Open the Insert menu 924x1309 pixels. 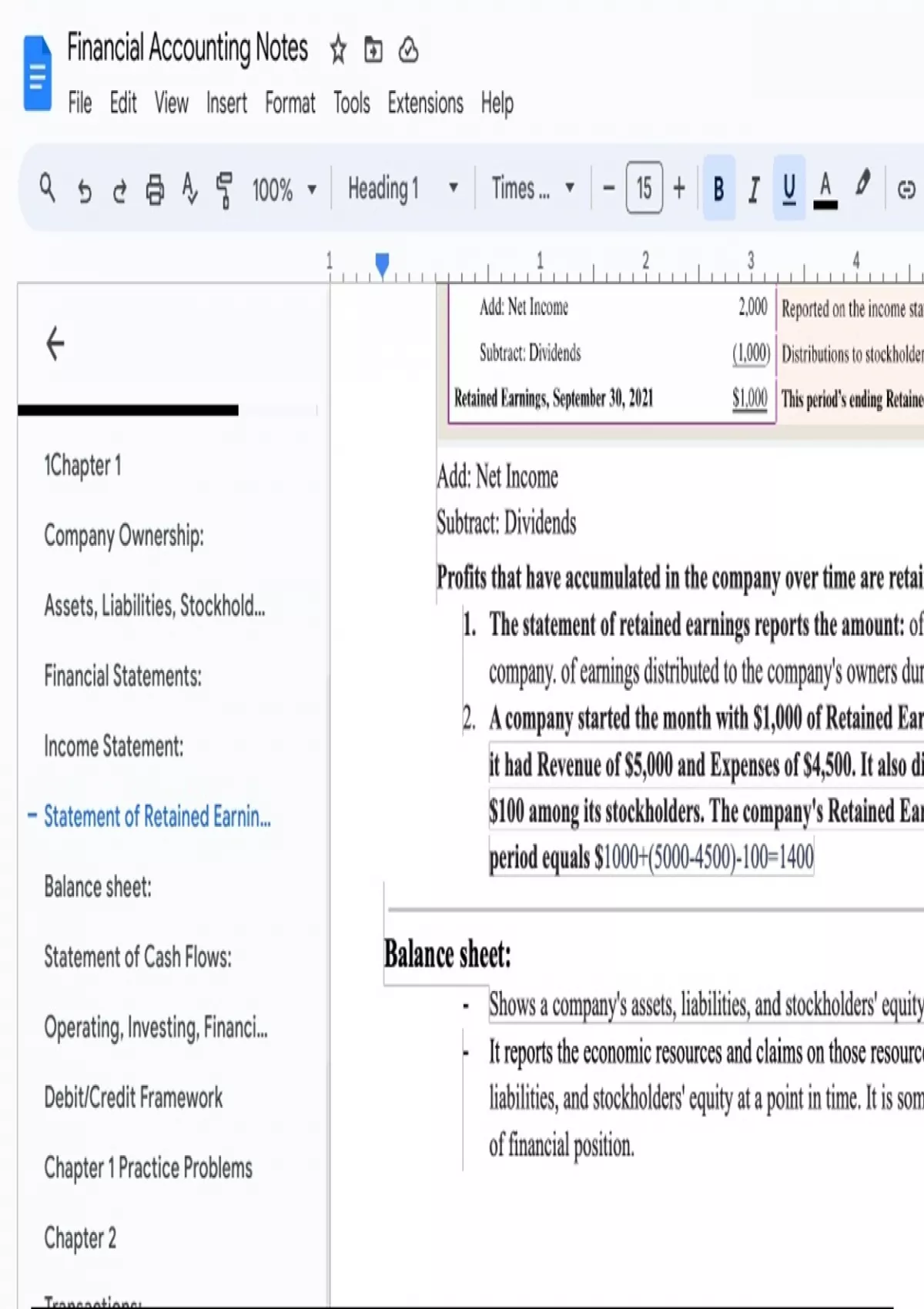226,103
